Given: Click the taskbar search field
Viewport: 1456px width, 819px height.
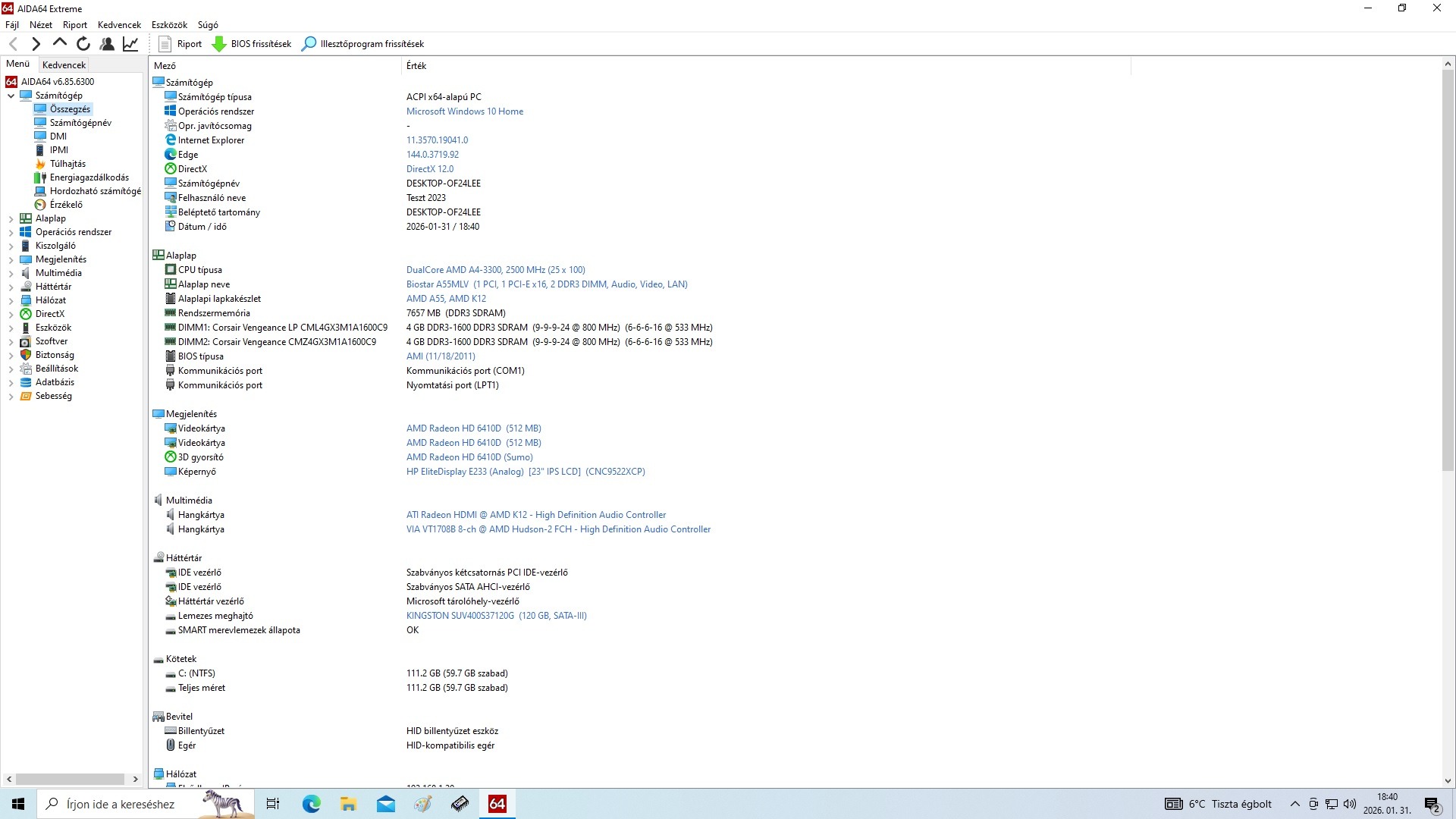Looking at the screenshot, I should pos(121,804).
